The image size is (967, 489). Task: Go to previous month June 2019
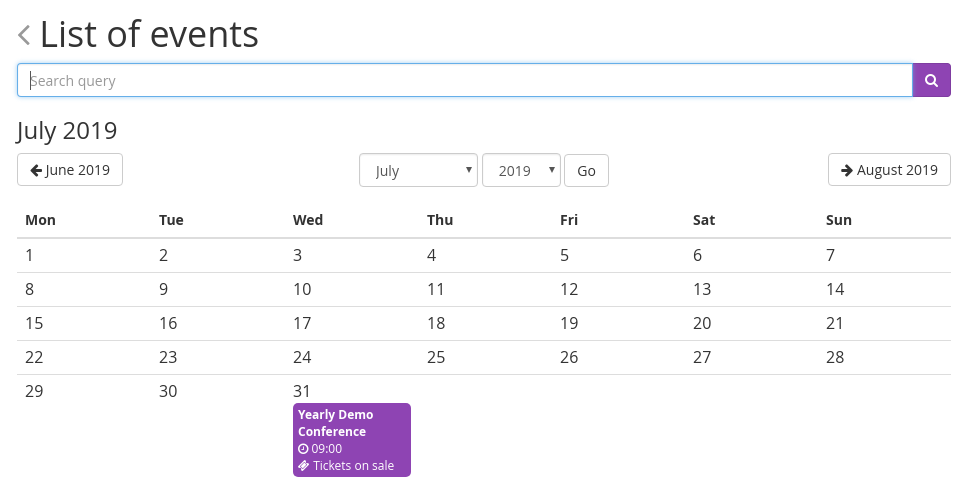tap(70, 170)
